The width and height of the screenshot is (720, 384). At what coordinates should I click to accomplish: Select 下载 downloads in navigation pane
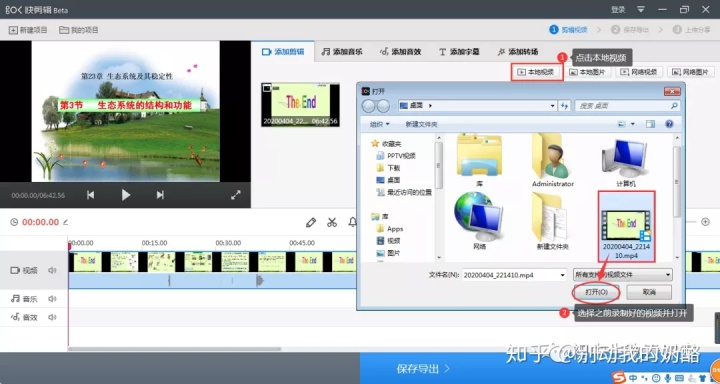click(388, 168)
